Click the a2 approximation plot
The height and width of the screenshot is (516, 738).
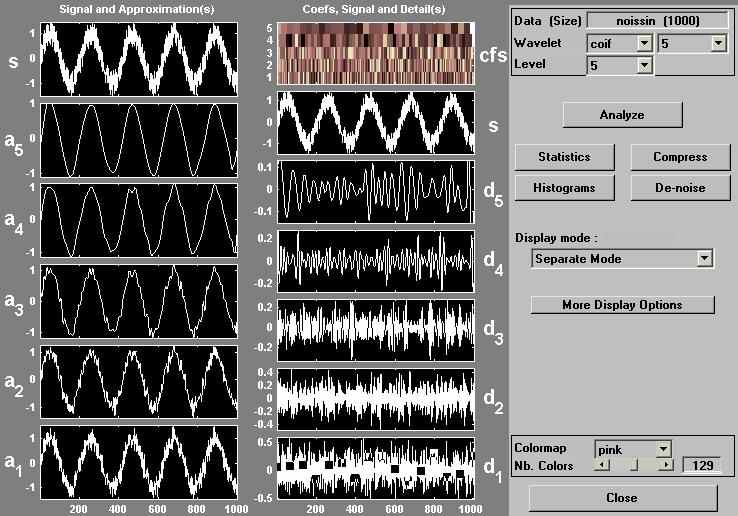pos(139,382)
